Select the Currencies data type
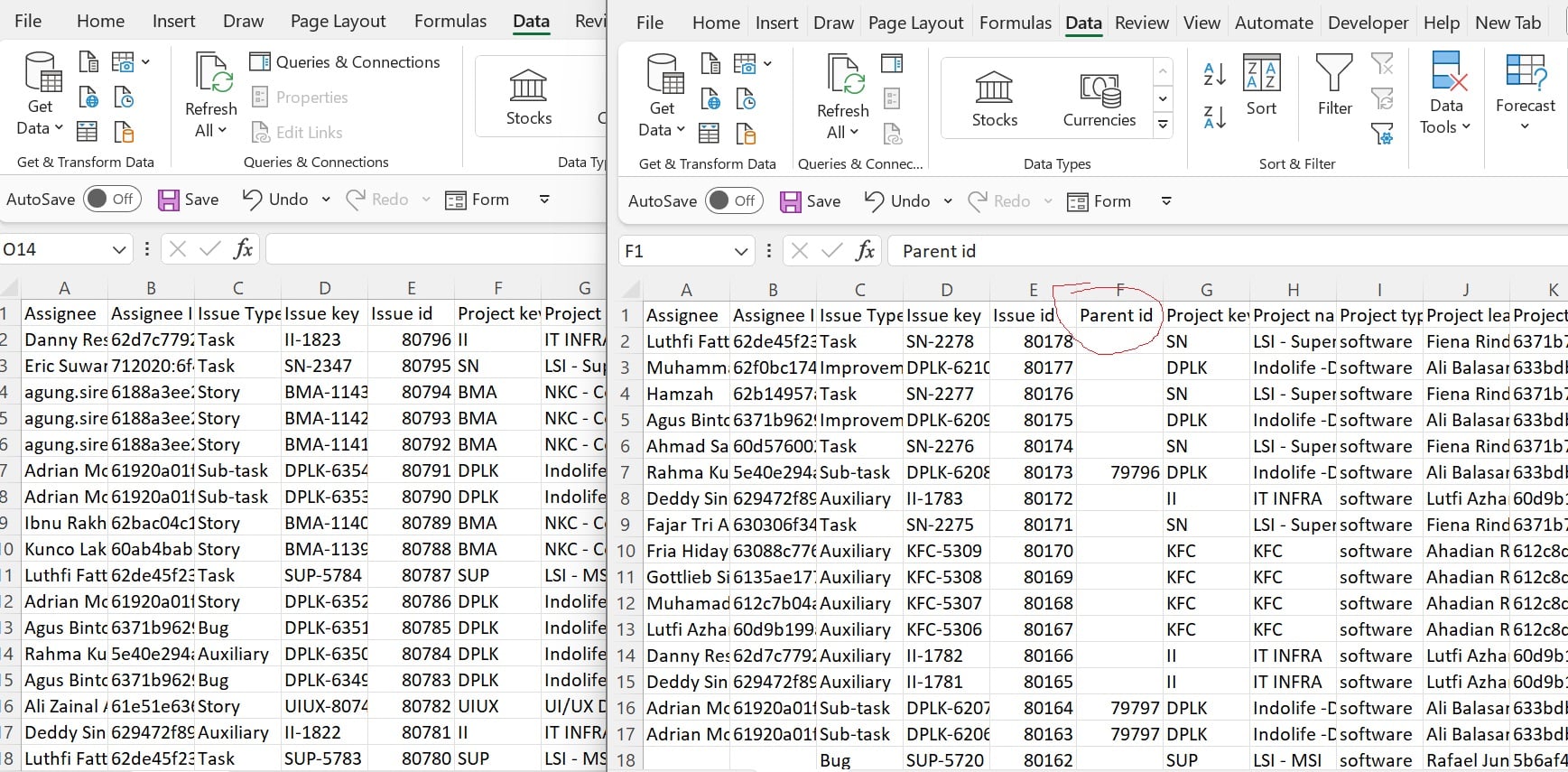 pos(1099,98)
